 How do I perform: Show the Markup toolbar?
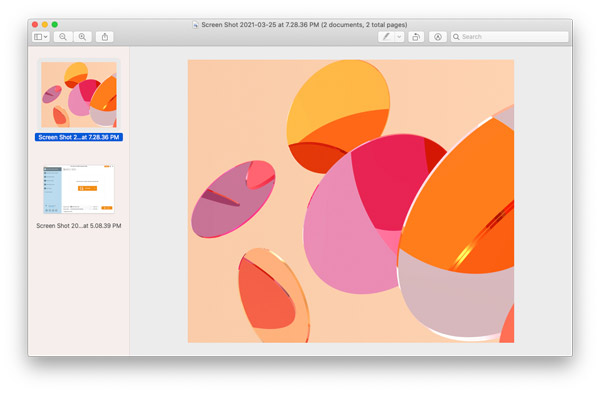[438, 37]
